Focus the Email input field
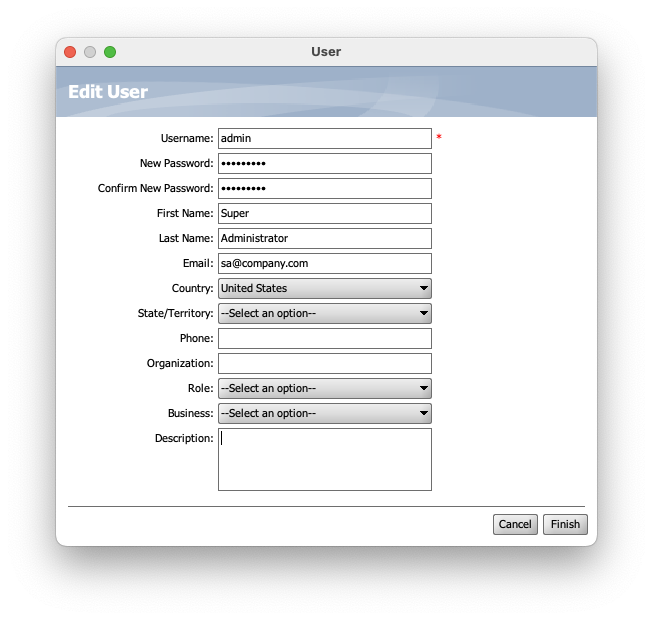The width and height of the screenshot is (653, 620). pyautogui.click(x=324, y=263)
